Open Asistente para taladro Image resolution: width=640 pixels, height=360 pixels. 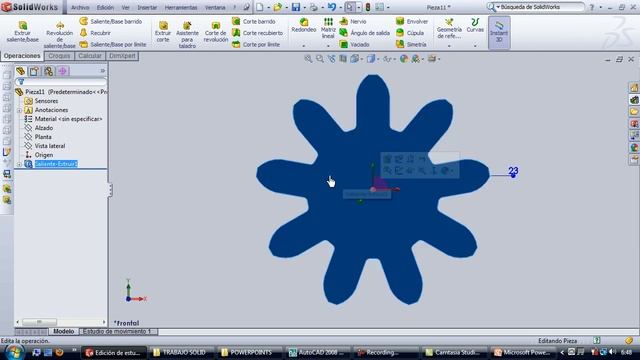pyautogui.click(x=187, y=35)
